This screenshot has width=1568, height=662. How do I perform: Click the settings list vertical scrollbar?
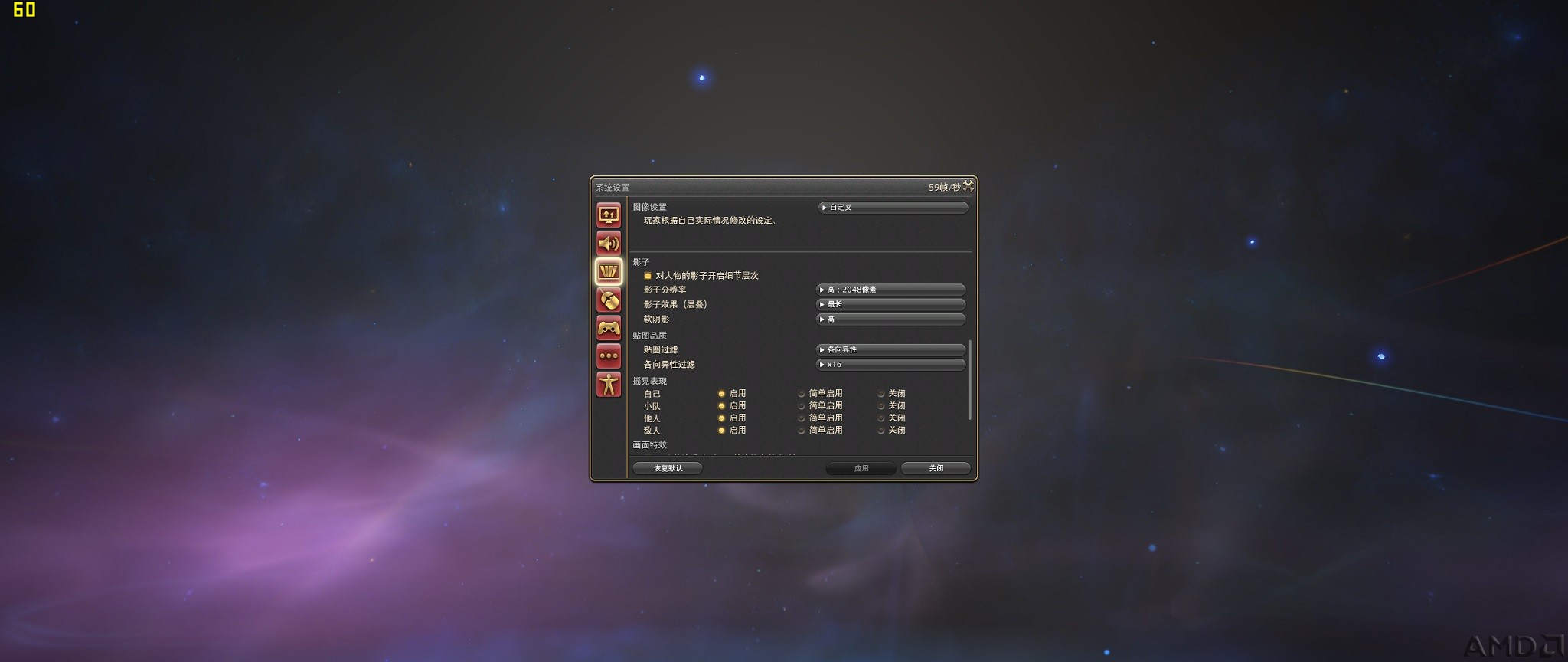(970, 380)
